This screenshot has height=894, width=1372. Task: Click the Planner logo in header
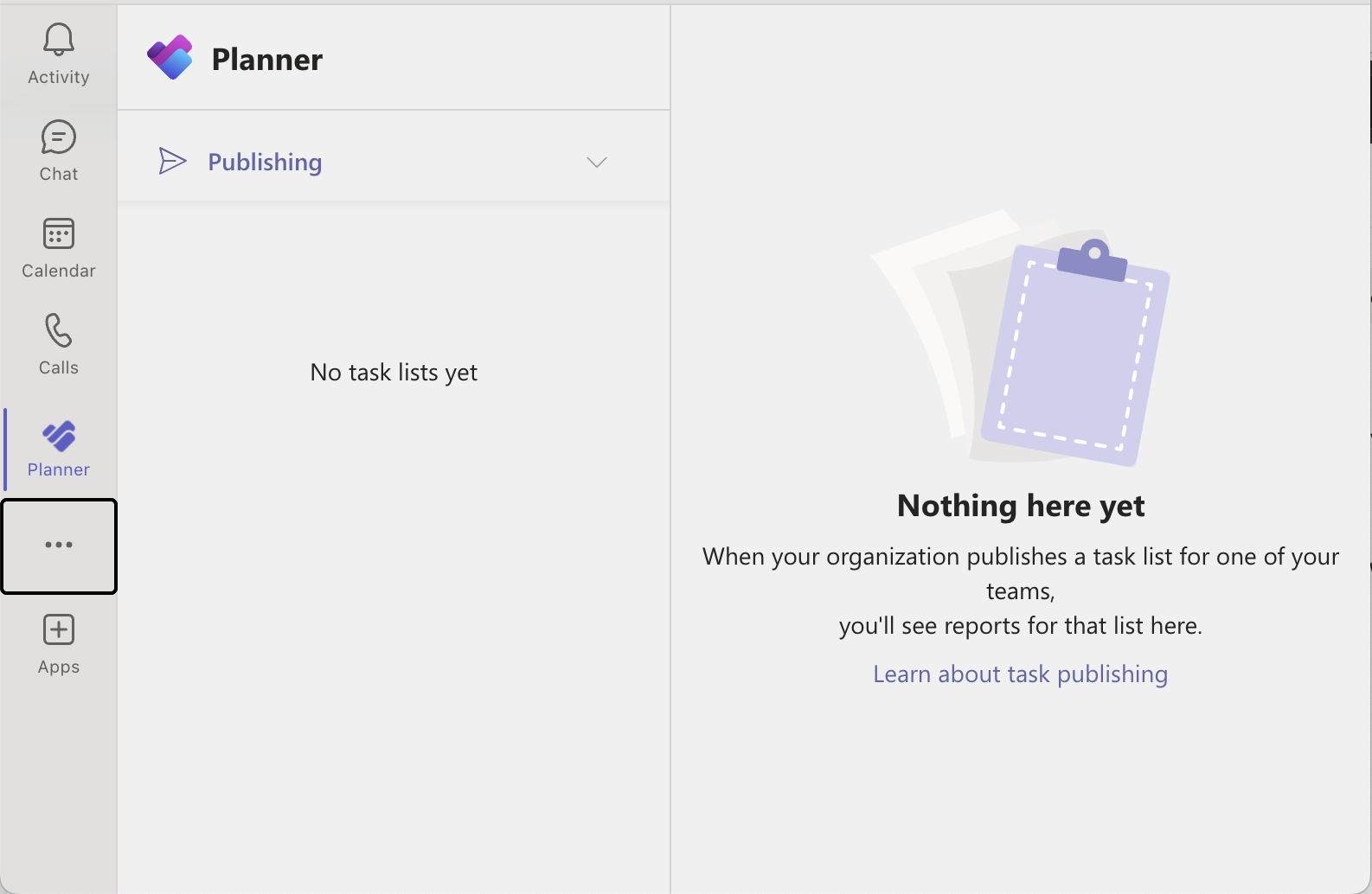tap(170, 58)
